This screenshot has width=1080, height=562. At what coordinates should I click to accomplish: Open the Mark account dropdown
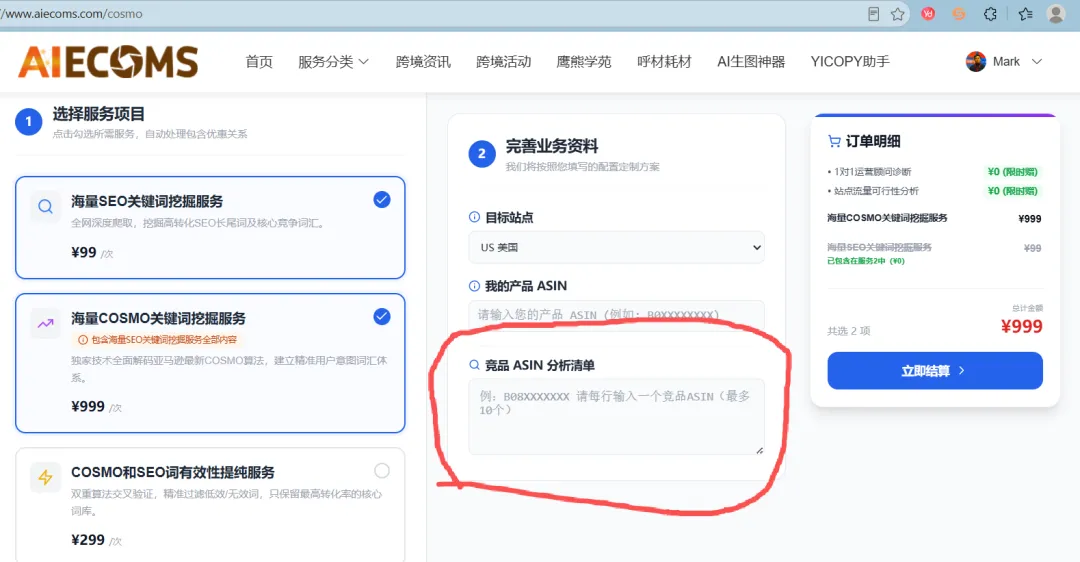point(1004,61)
